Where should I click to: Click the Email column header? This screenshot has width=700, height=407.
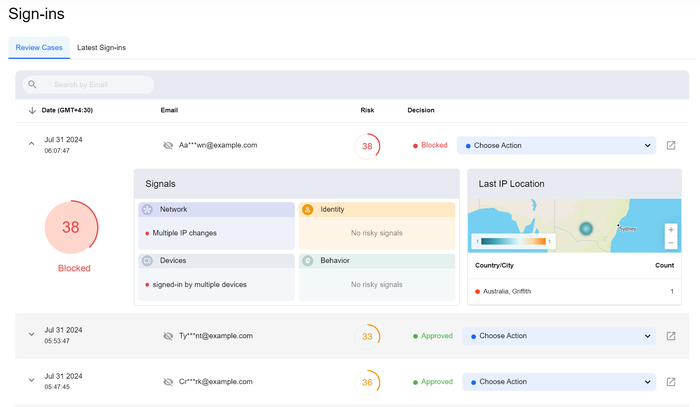[169, 110]
